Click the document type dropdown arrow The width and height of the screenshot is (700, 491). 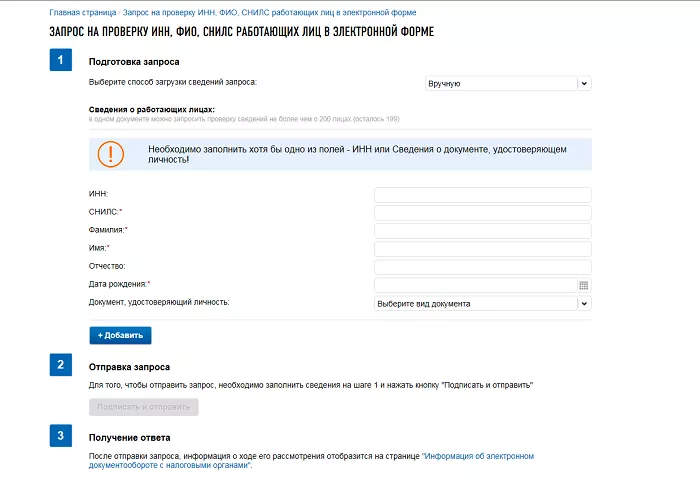click(x=584, y=303)
